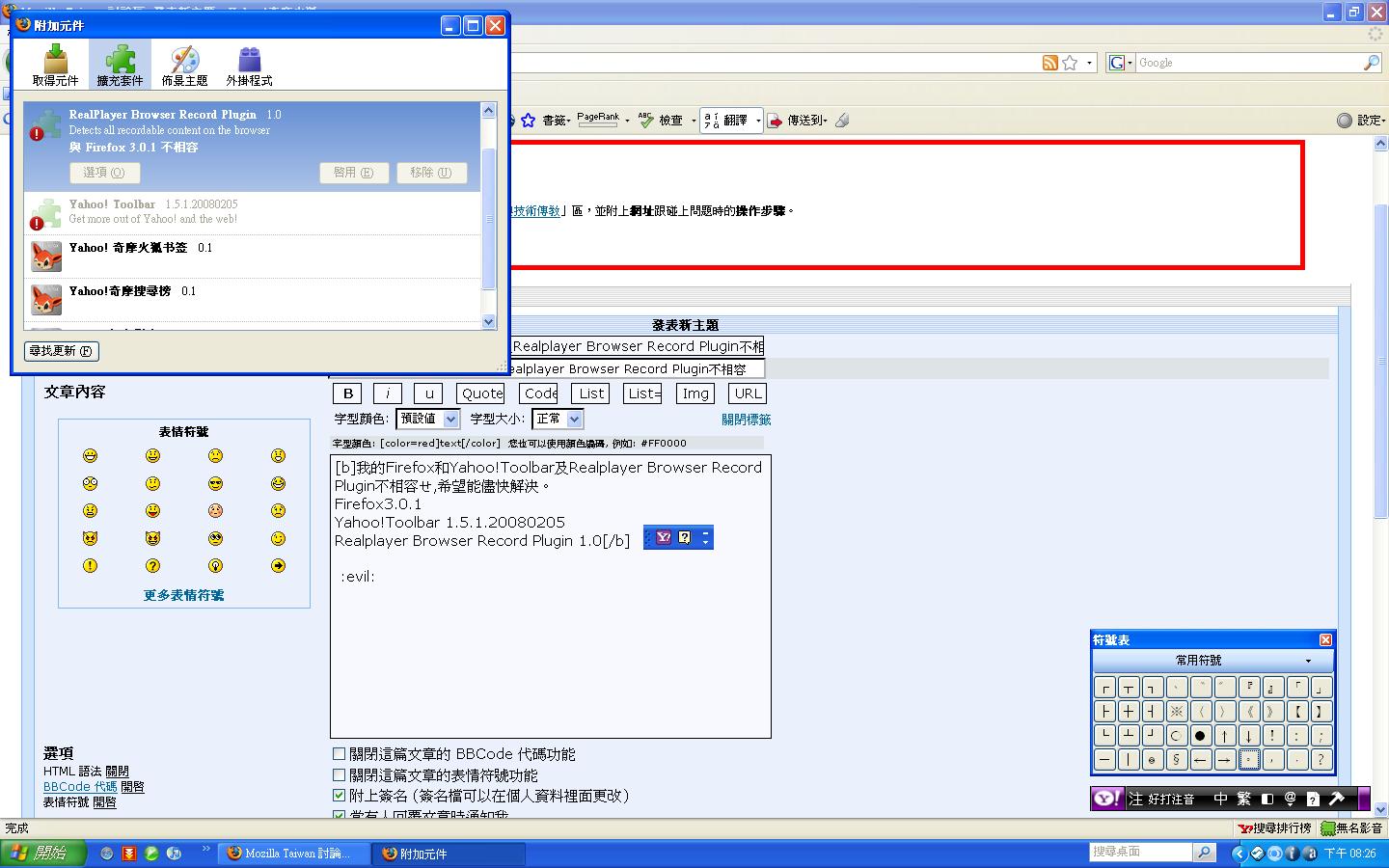Uncheck the 附上簽名 attach signature checkbox
This screenshot has width=1389, height=868.
click(x=339, y=796)
